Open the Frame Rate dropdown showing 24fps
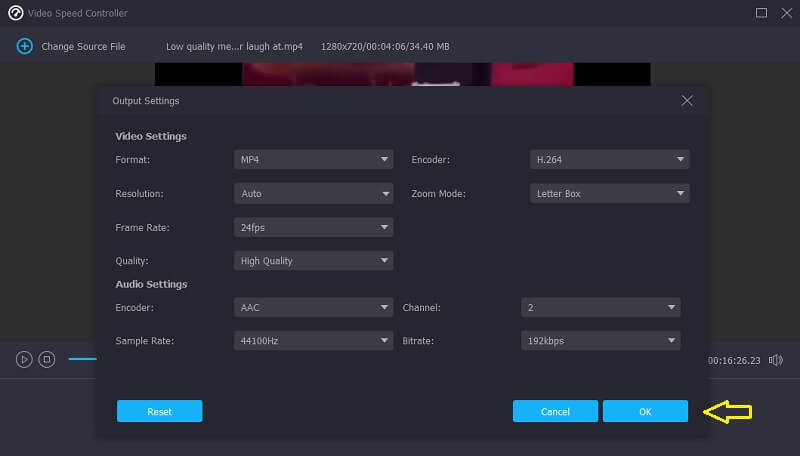The image size is (800, 456). (313, 227)
